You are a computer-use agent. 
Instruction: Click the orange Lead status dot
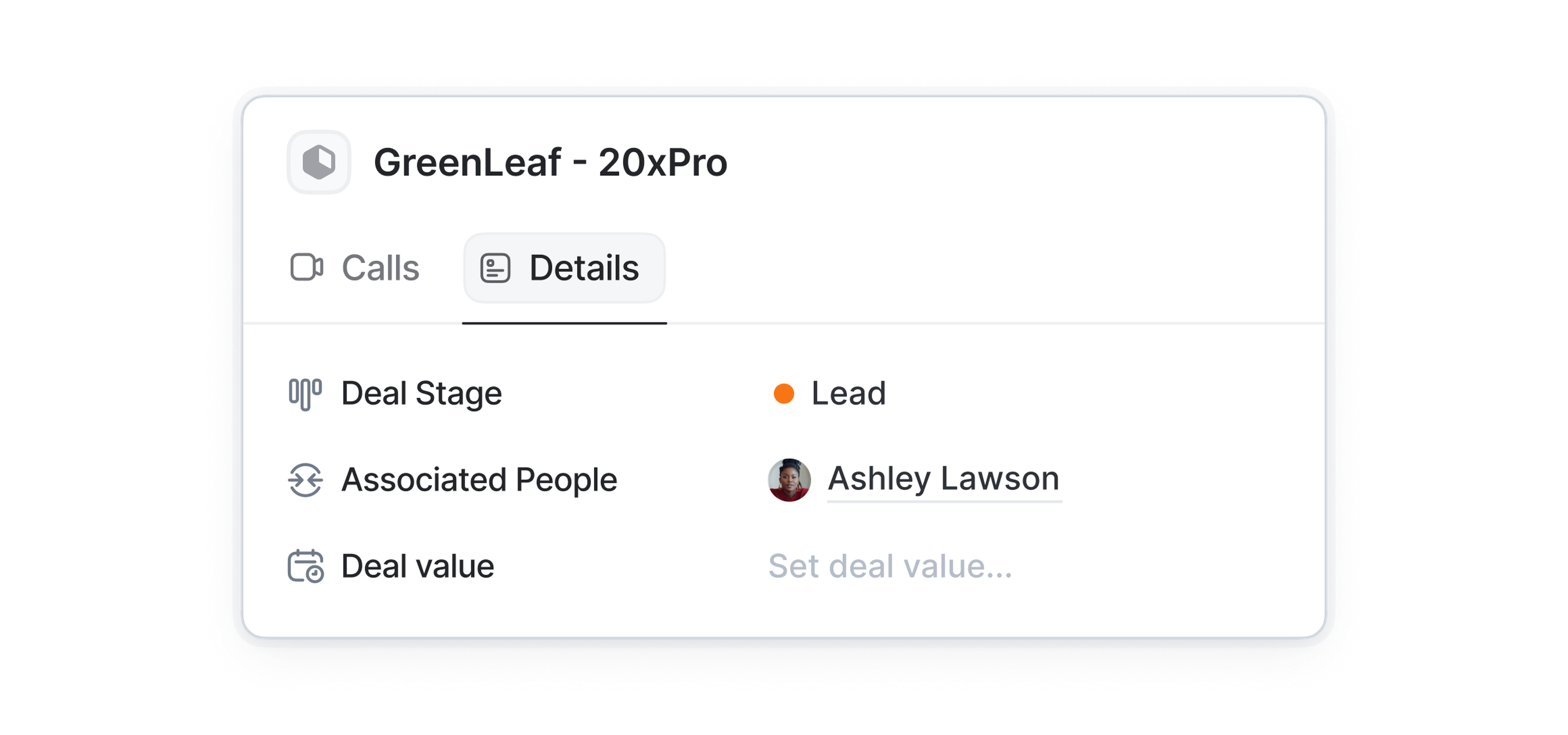tap(784, 394)
